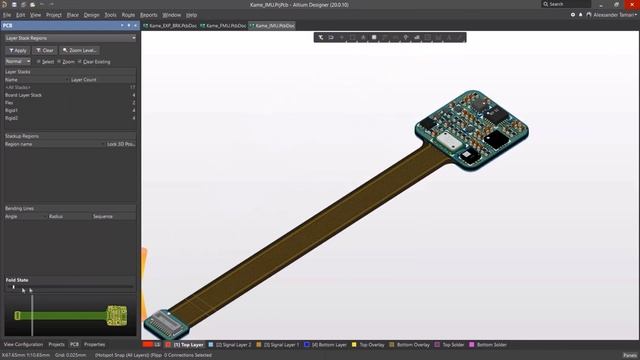The height and width of the screenshot is (360, 640).
Task: Click the magnifier icon in the search box
Action: [546, 4]
